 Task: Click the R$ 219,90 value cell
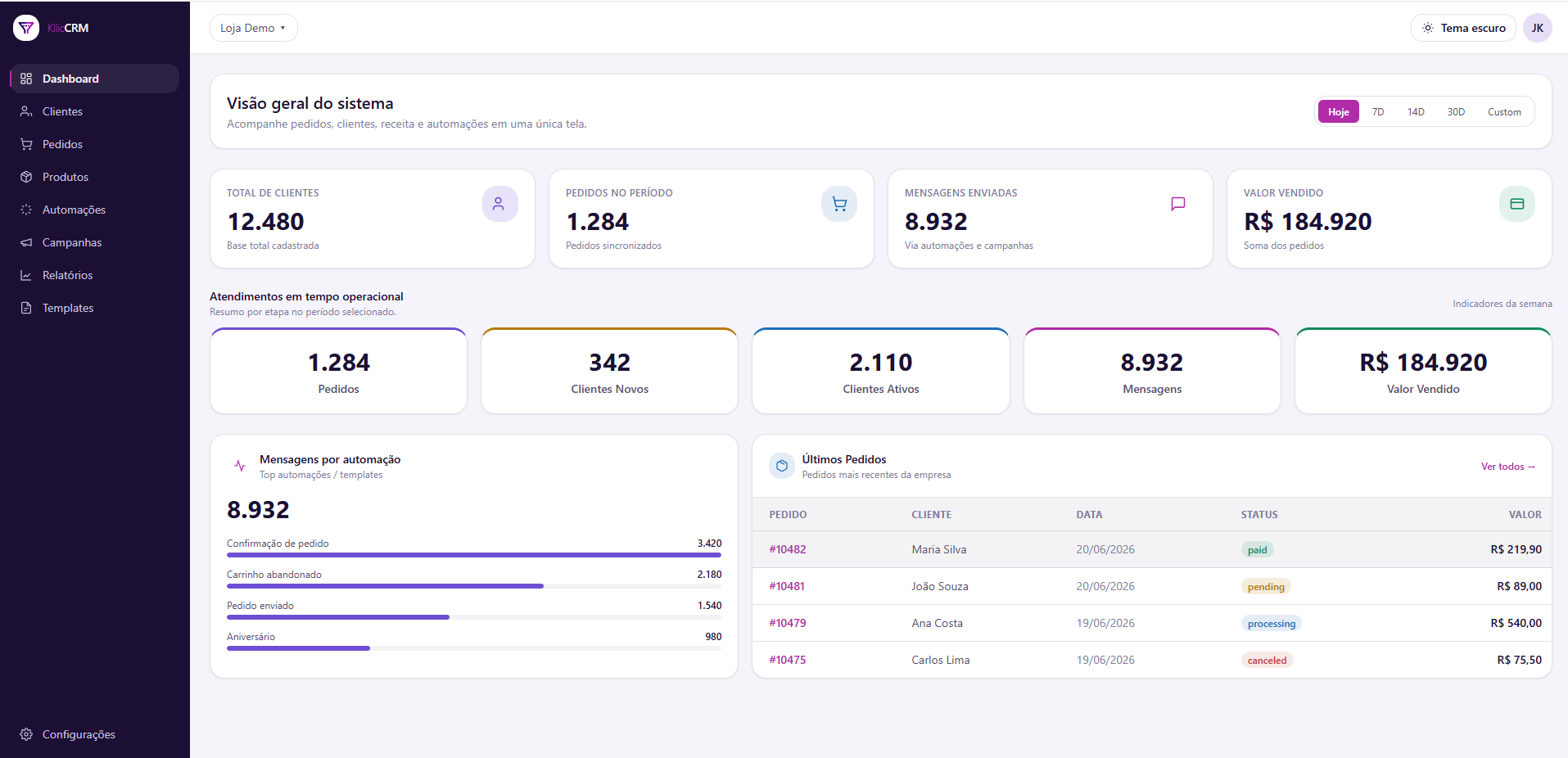point(1516,549)
